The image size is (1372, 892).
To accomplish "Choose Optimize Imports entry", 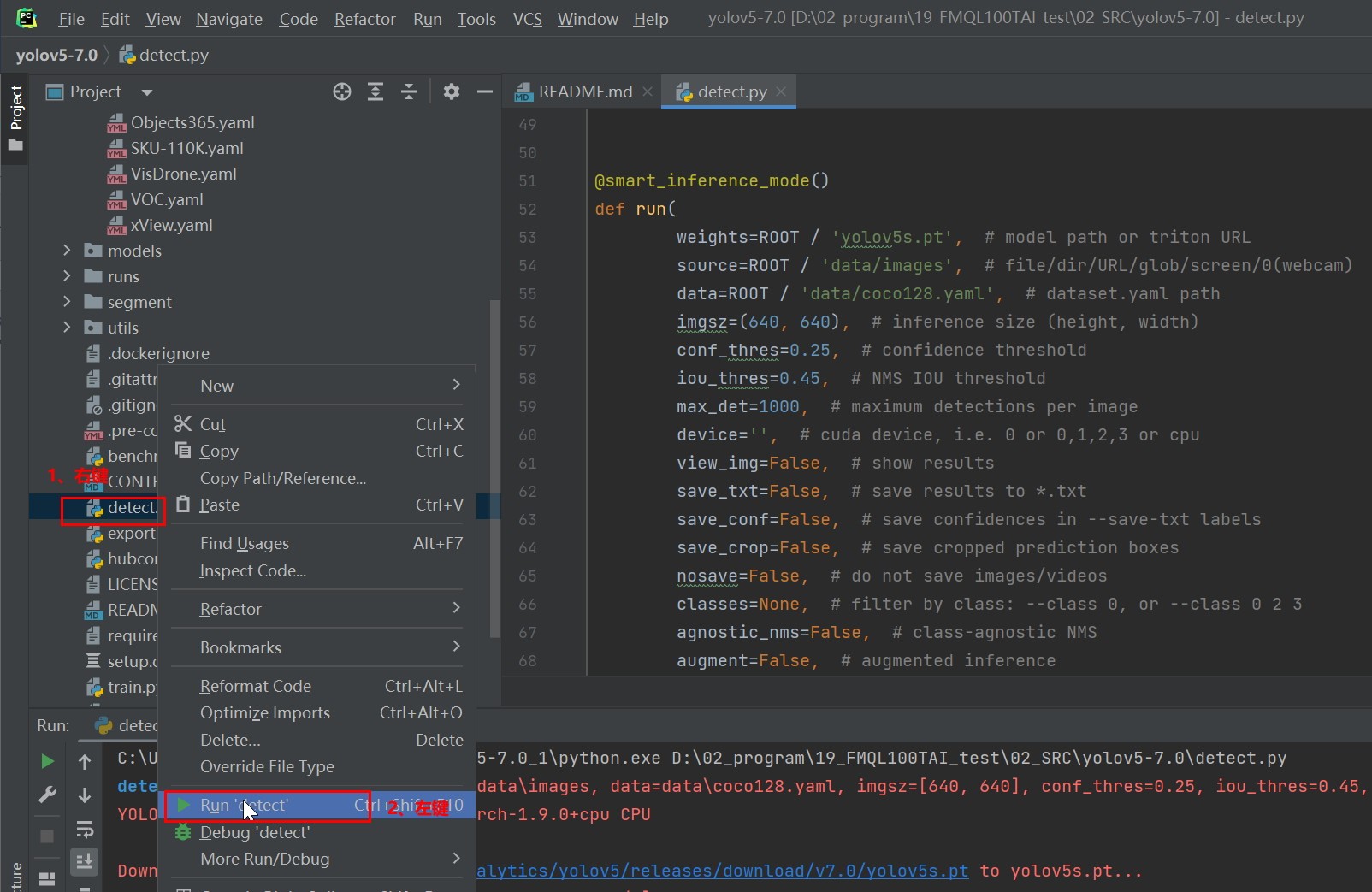I will pos(316,712).
